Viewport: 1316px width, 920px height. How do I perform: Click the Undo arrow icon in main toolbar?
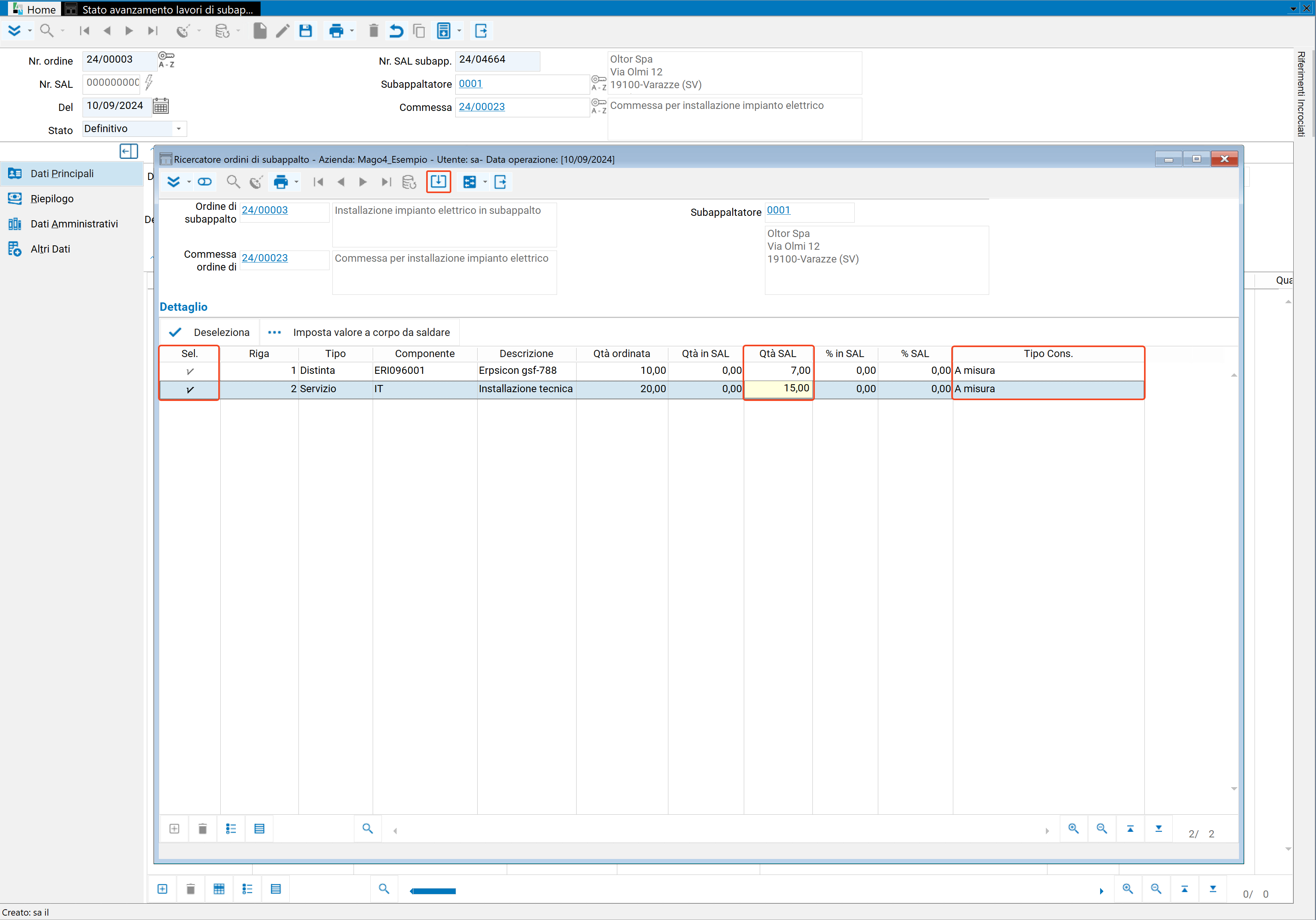click(396, 31)
